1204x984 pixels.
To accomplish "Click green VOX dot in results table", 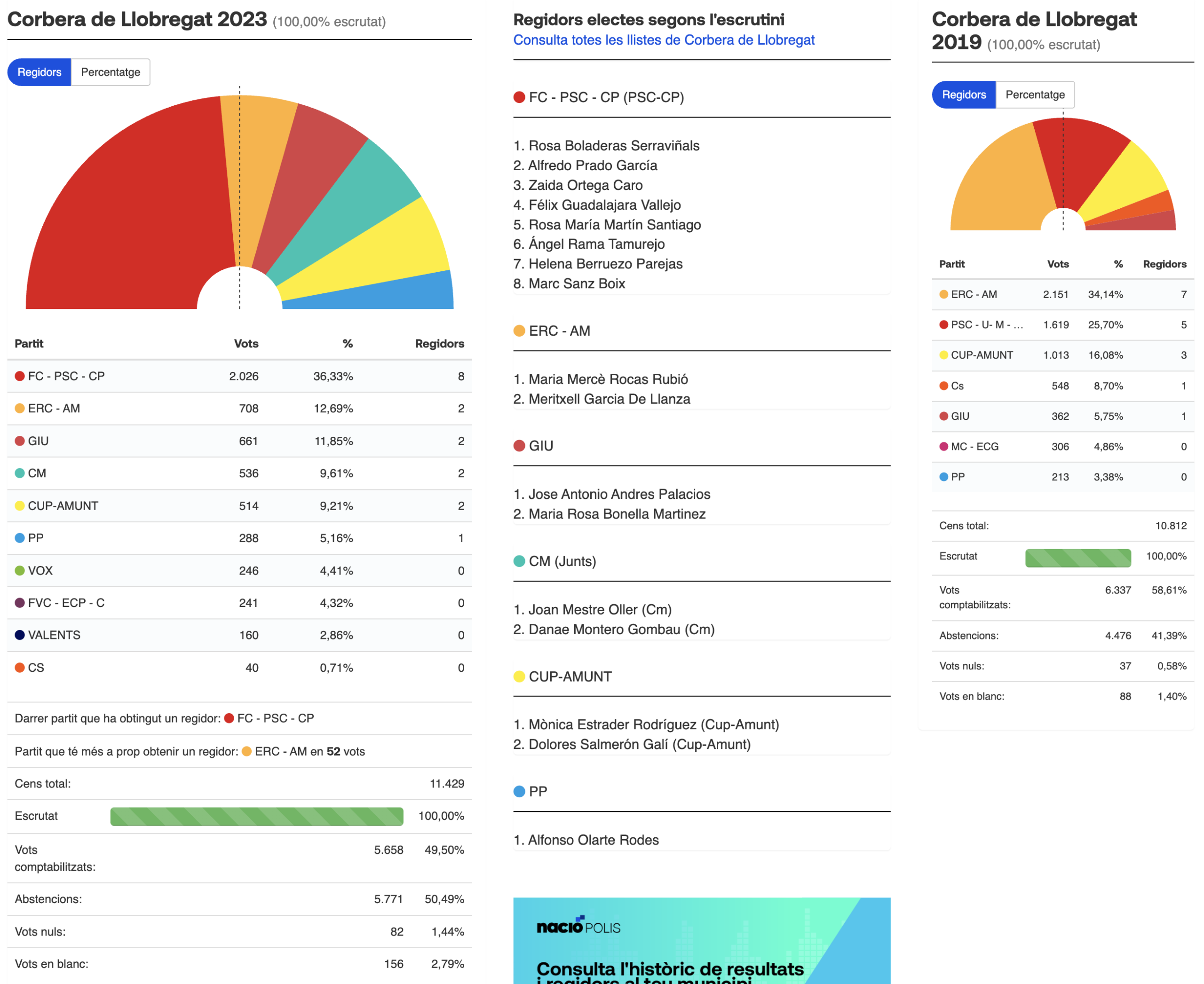I will [20, 570].
